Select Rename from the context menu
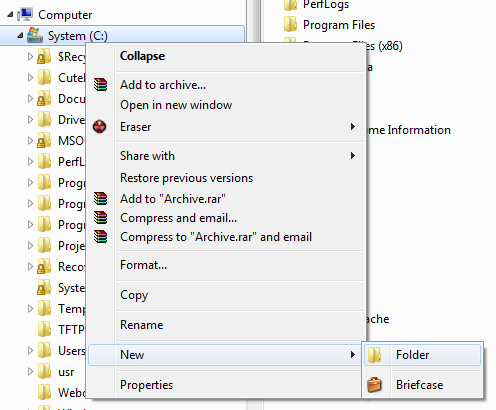 tap(142, 325)
